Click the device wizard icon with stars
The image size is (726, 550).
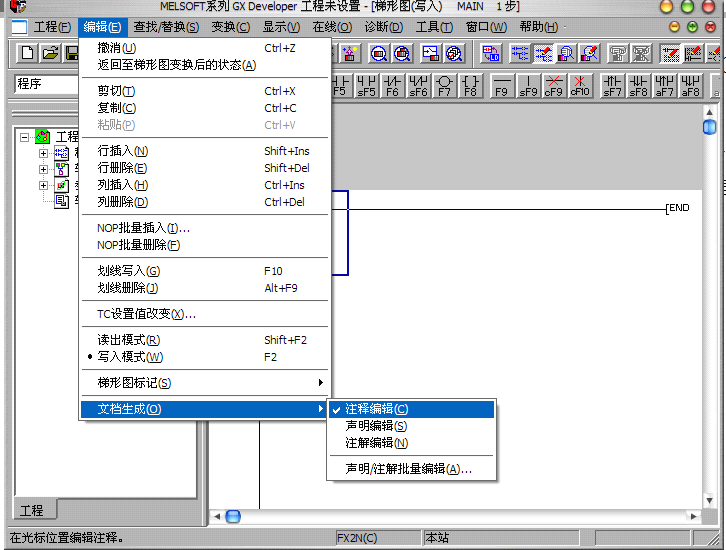tap(350, 54)
